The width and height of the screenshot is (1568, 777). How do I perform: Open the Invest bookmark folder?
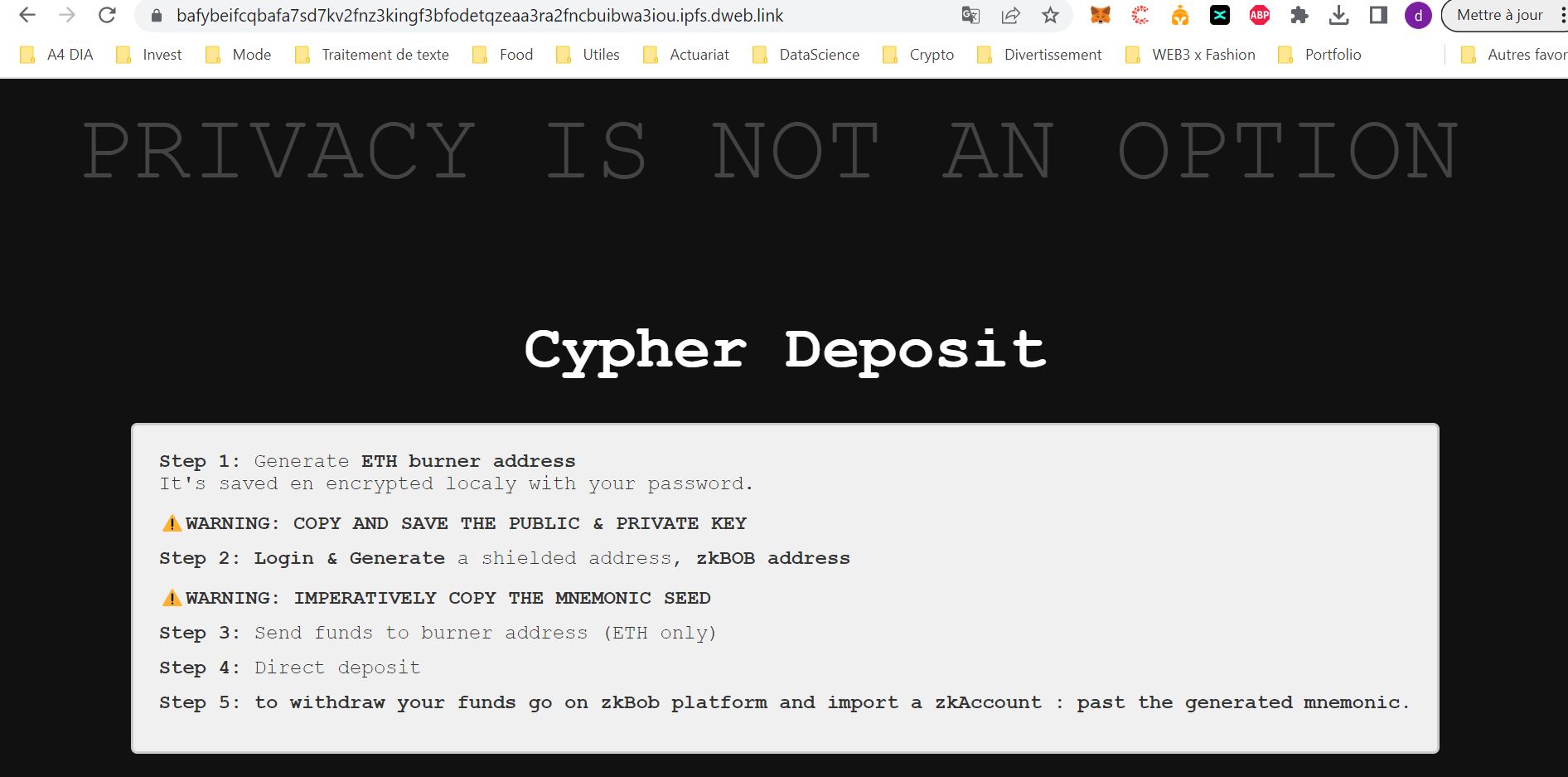(x=149, y=55)
